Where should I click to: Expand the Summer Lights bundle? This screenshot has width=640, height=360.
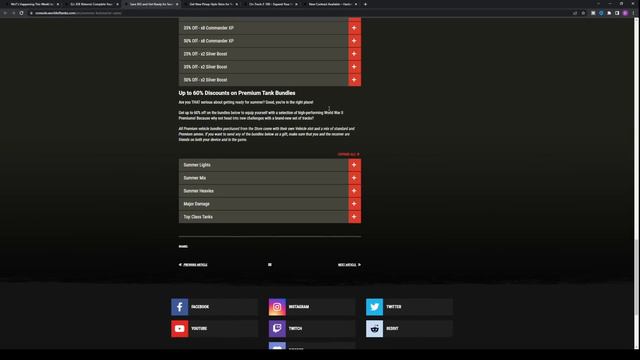(270, 165)
